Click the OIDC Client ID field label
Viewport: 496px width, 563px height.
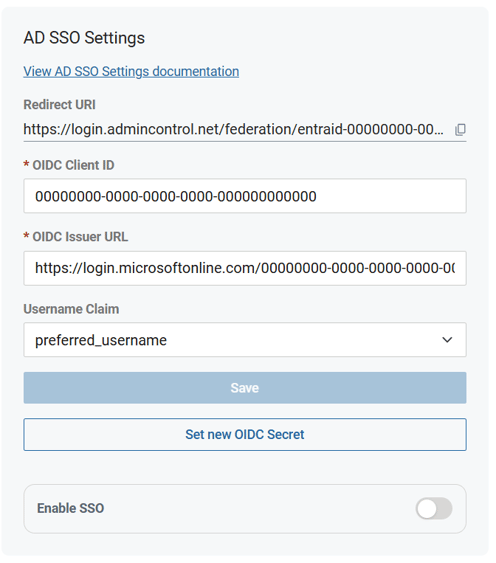[x=73, y=165]
